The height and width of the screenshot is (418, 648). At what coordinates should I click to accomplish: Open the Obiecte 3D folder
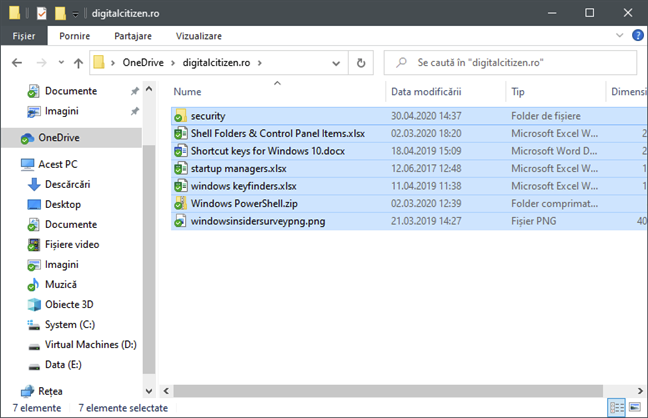69,304
